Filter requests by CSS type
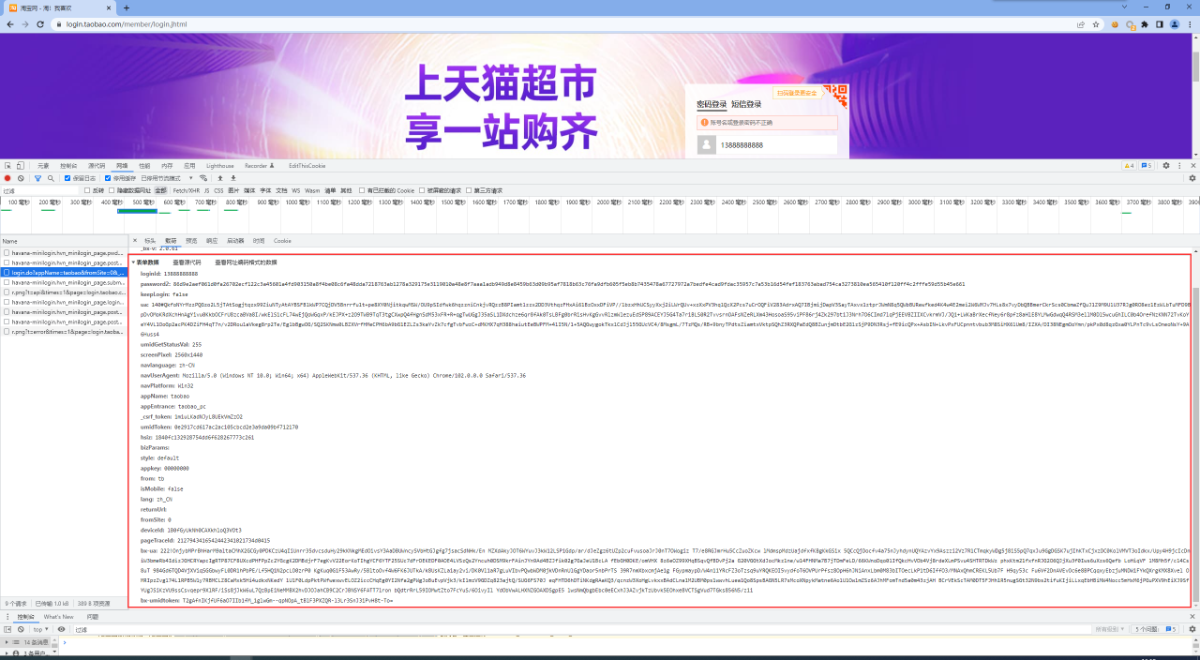1200x660 pixels. (x=219, y=190)
